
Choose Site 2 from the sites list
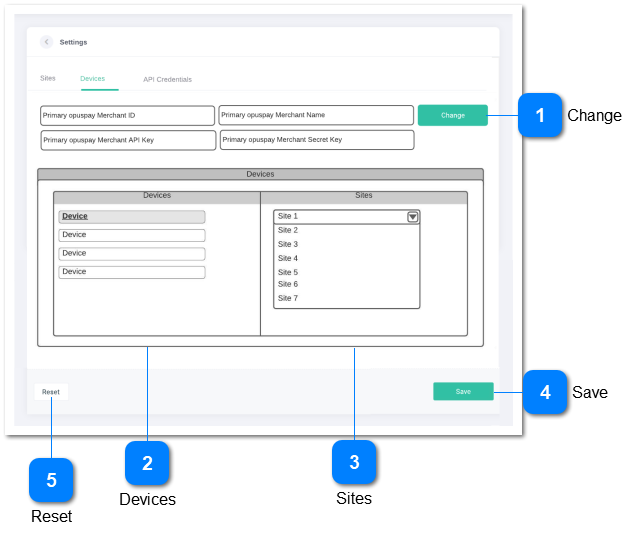[x=288, y=230]
